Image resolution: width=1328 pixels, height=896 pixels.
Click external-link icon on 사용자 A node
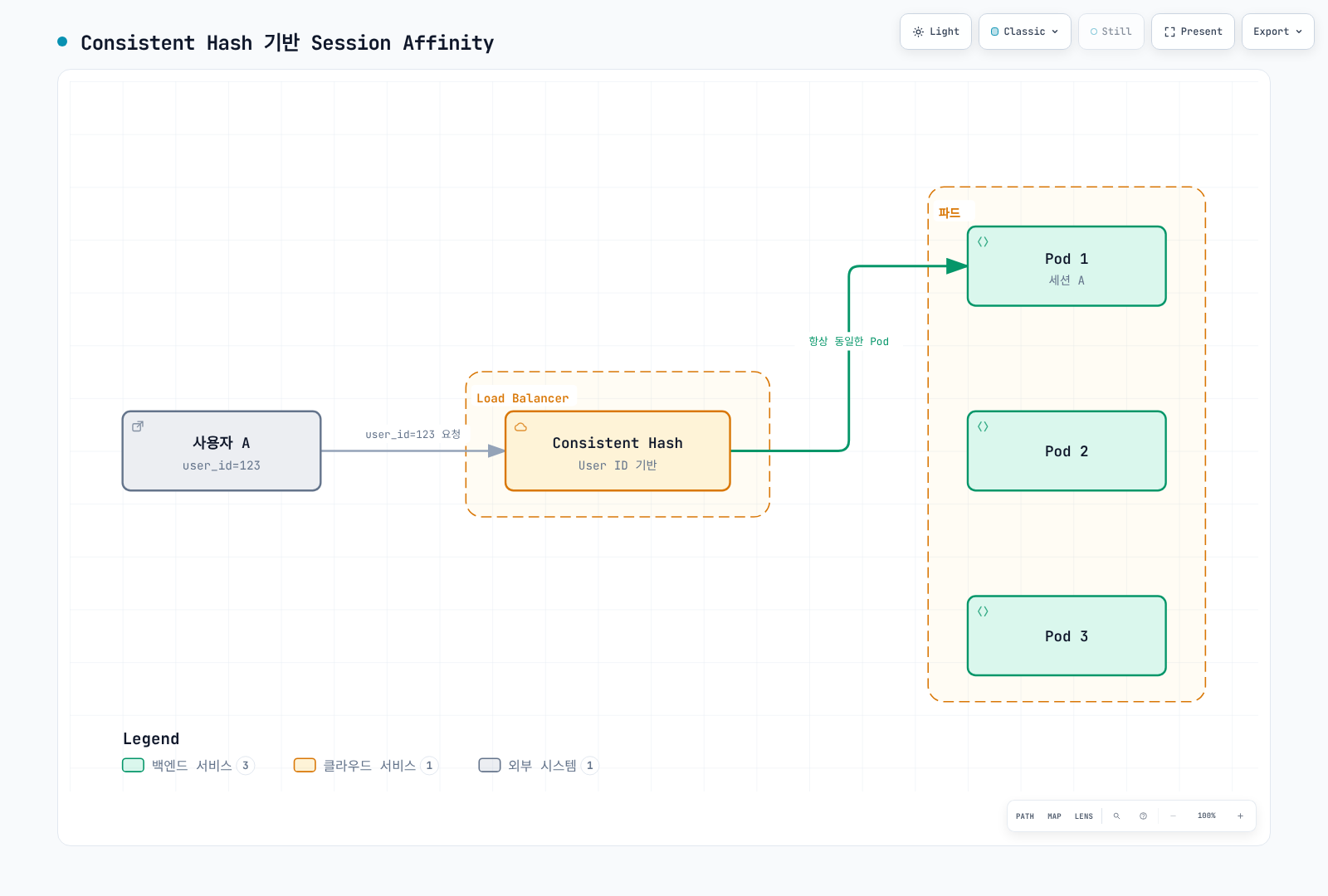tap(138, 426)
